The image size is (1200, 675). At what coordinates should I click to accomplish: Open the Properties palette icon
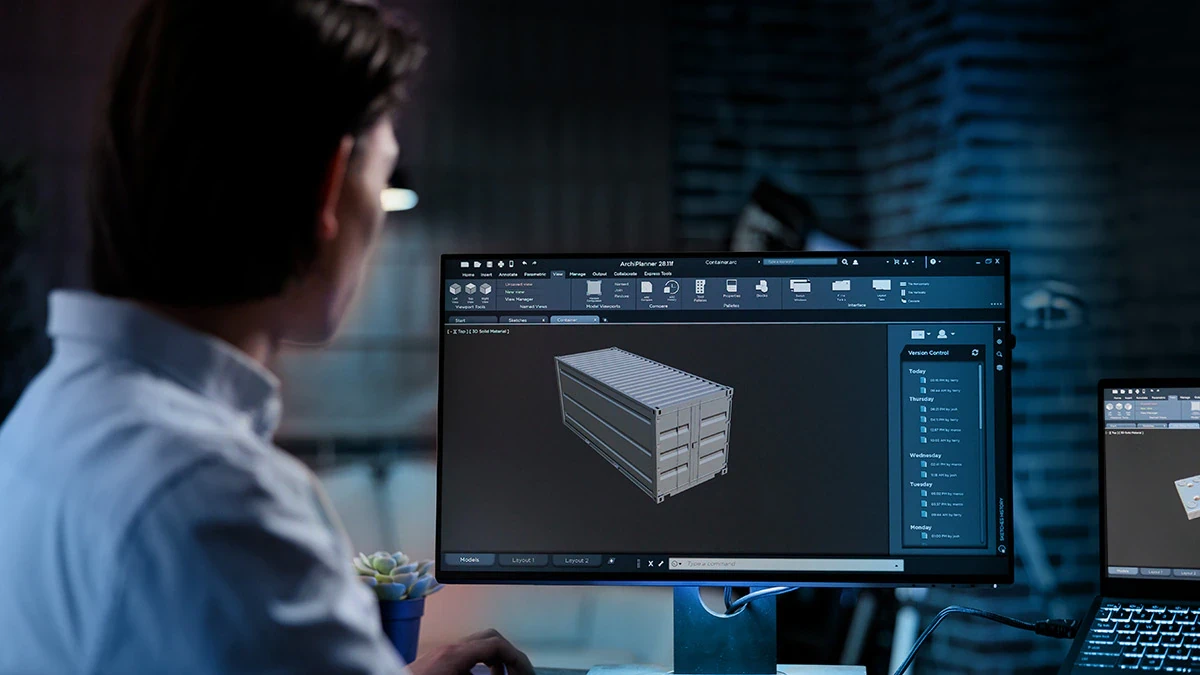[731, 287]
